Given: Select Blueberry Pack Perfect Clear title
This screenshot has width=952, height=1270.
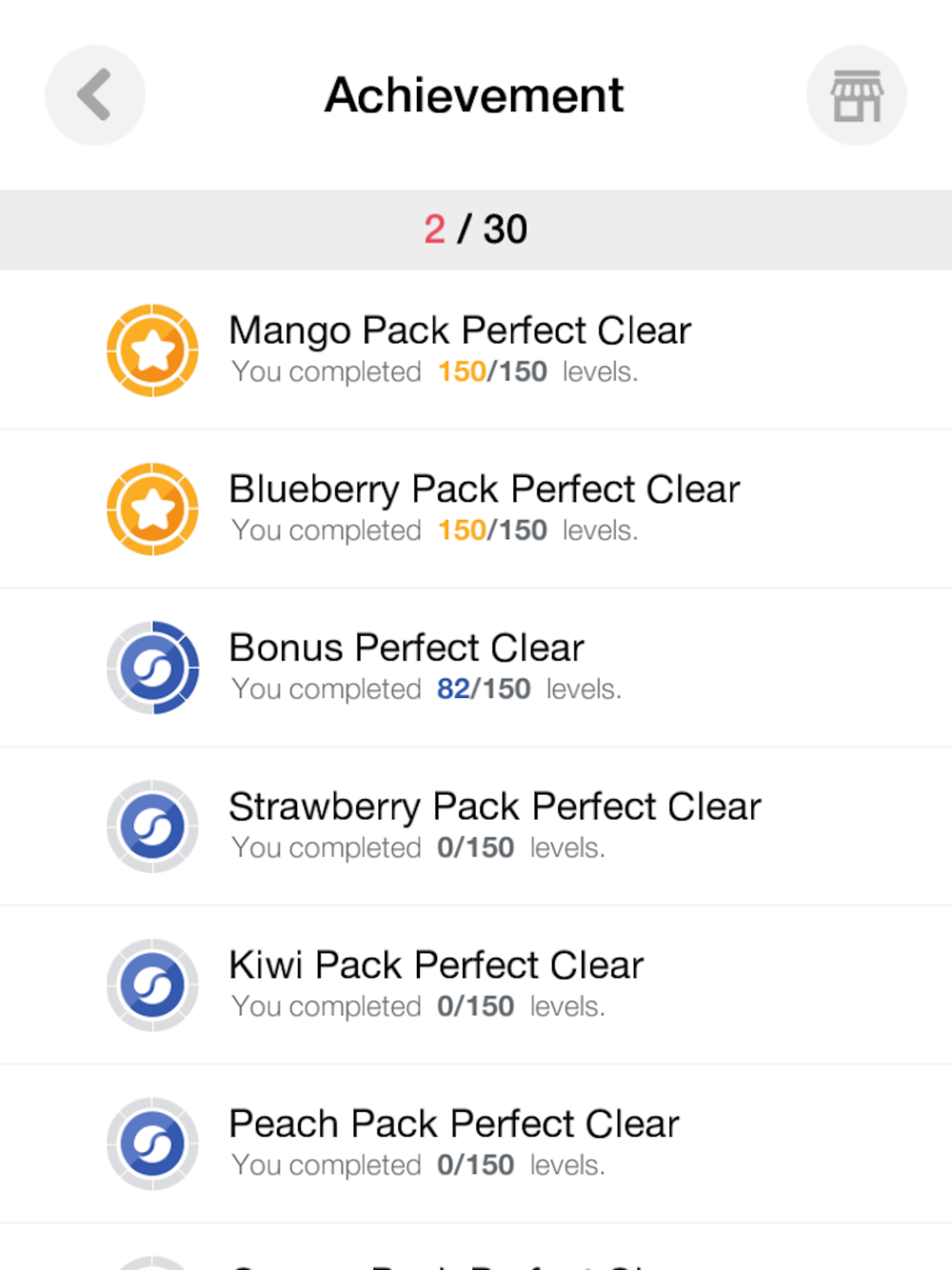Looking at the screenshot, I should tap(485, 489).
